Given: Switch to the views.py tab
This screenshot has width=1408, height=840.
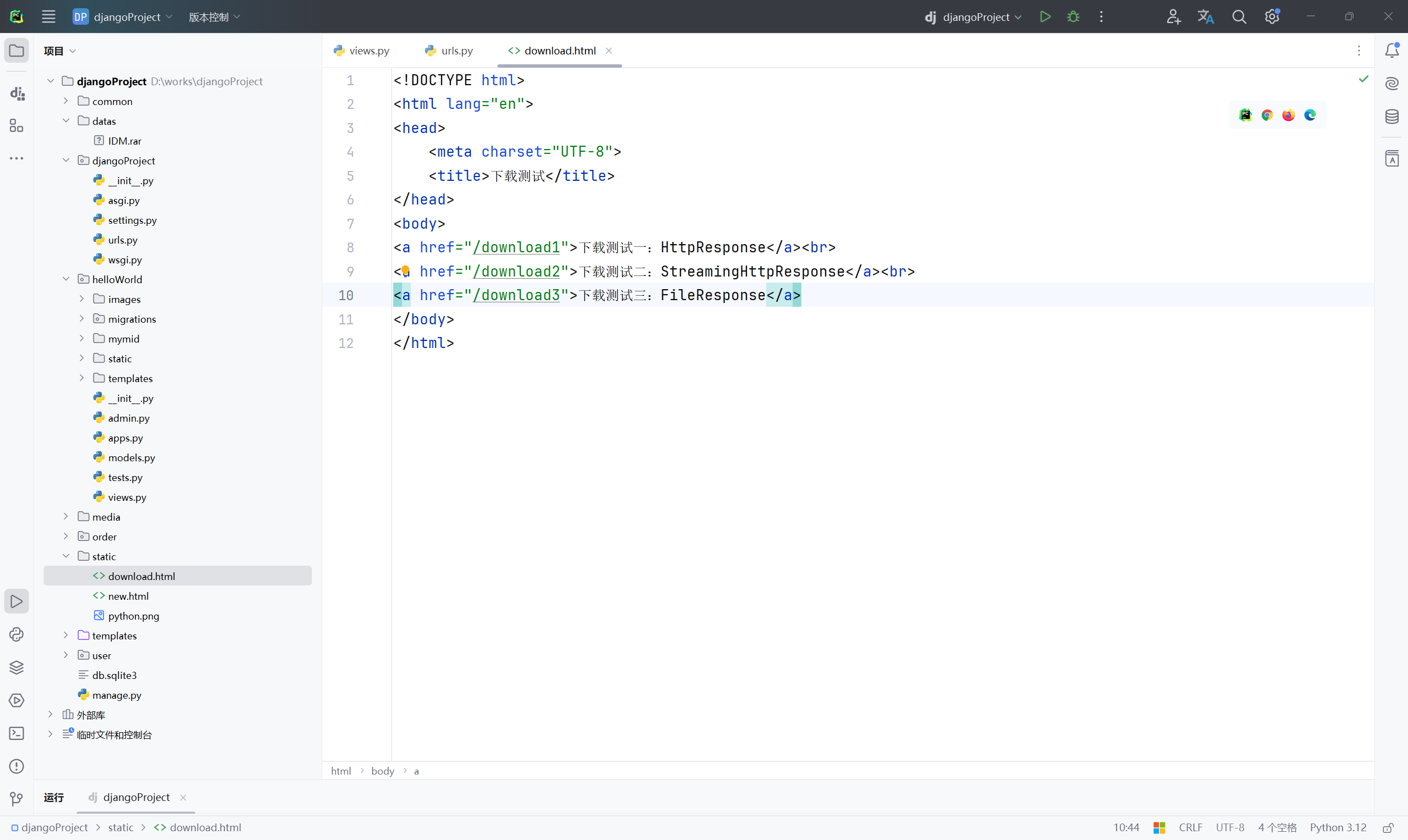Looking at the screenshot, I should pyautogui.click(x=361, y=51).
